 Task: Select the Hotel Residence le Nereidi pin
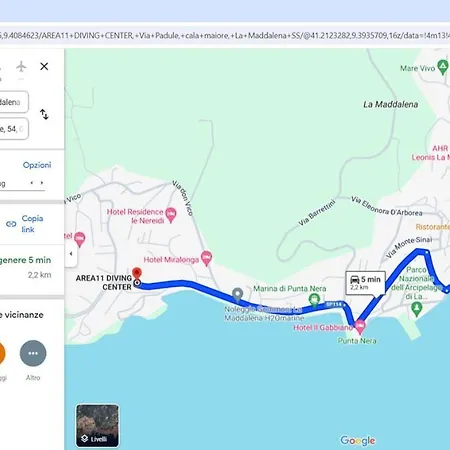pos(171,215)
